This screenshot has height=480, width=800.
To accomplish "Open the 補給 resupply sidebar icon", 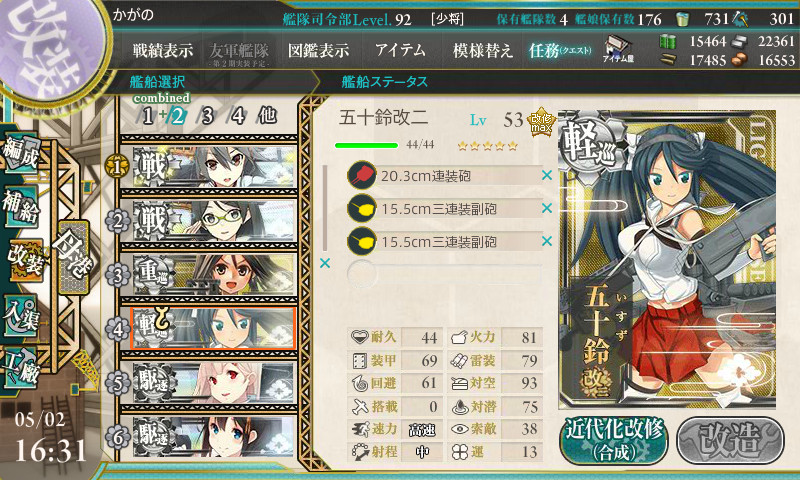I will (21, 206).
